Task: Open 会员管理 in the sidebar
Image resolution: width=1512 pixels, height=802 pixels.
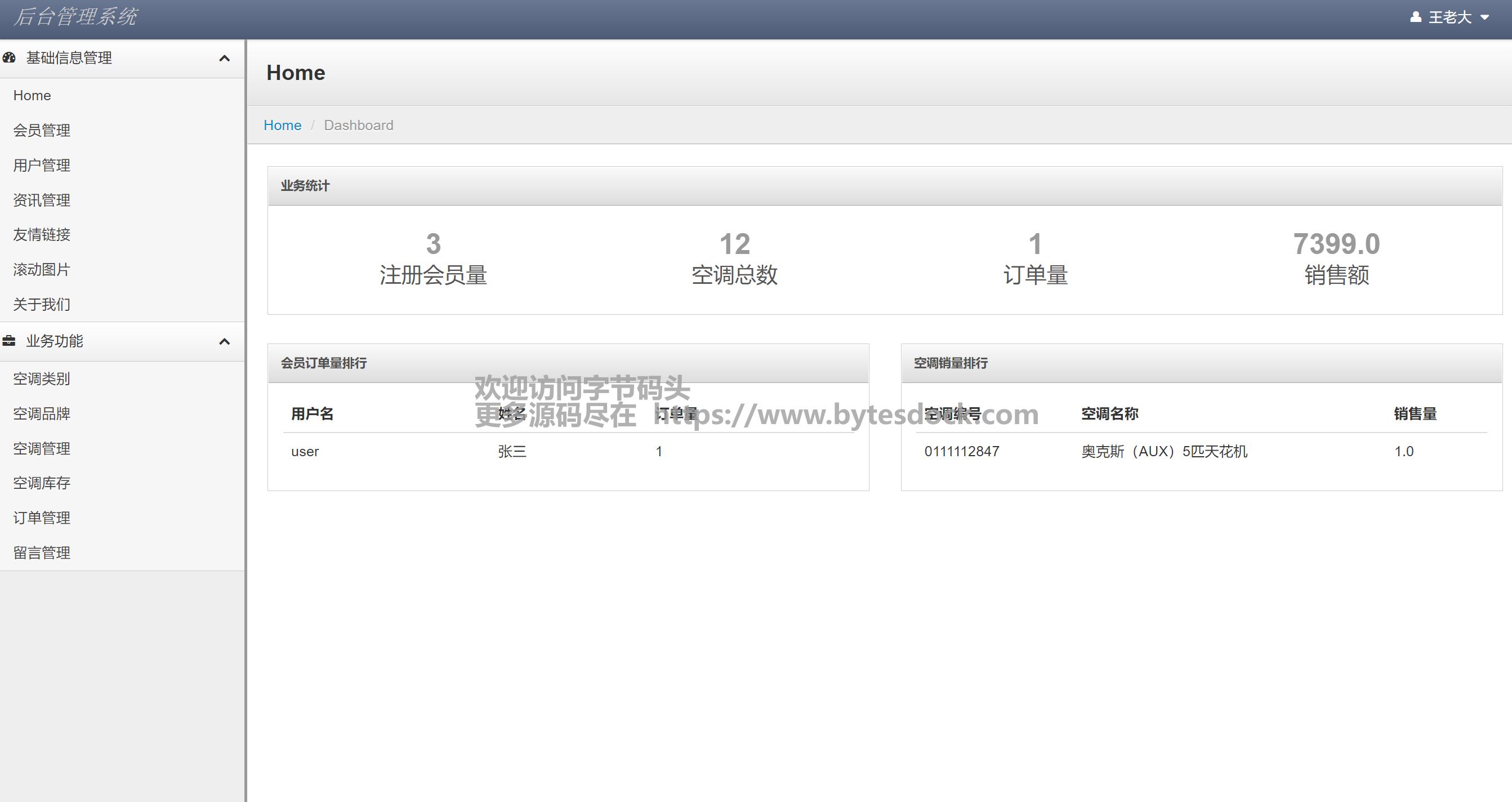Action: [x=42, y=130]
